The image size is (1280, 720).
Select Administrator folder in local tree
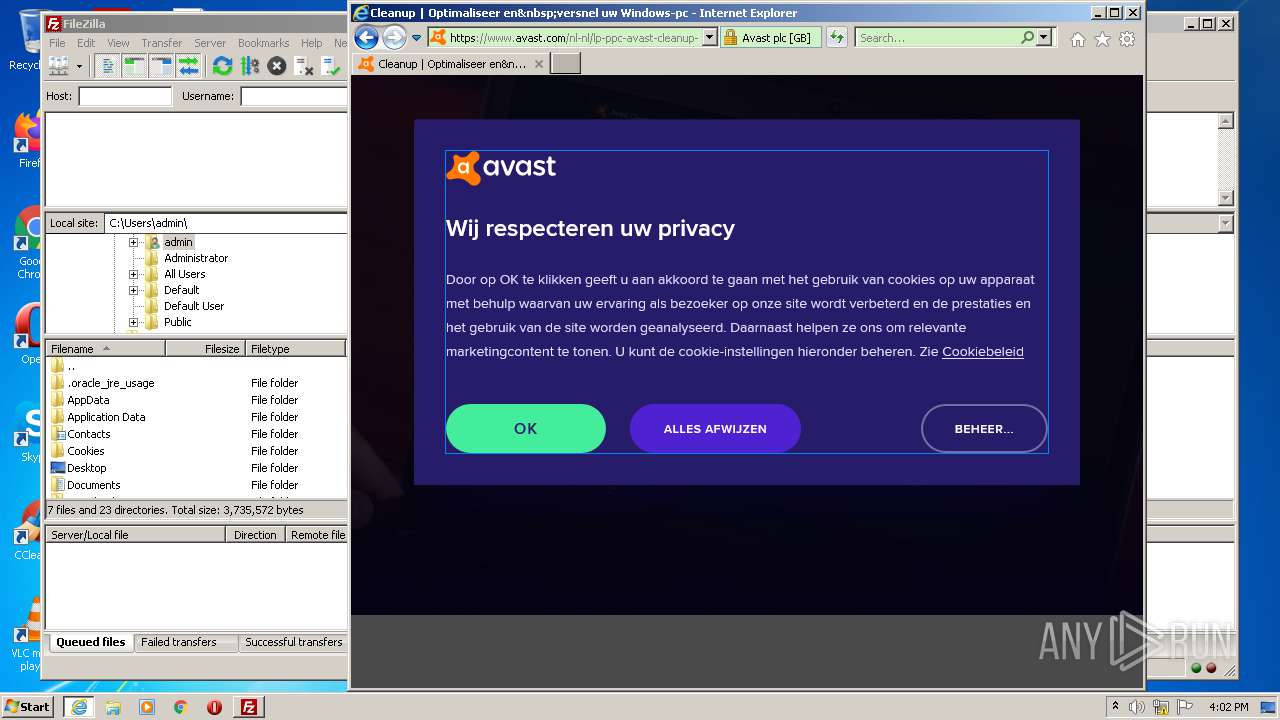click(x=196, y=258)
